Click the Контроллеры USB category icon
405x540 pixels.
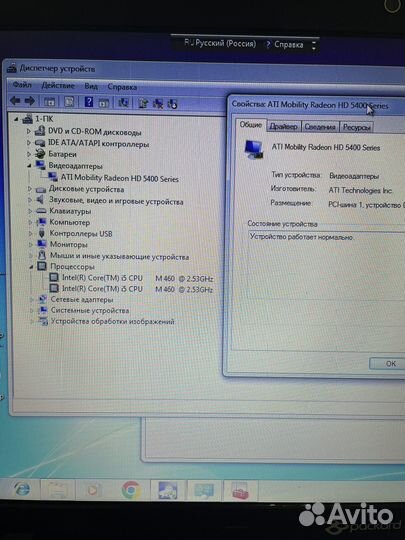pyautogui.click(x=42, y=233)
